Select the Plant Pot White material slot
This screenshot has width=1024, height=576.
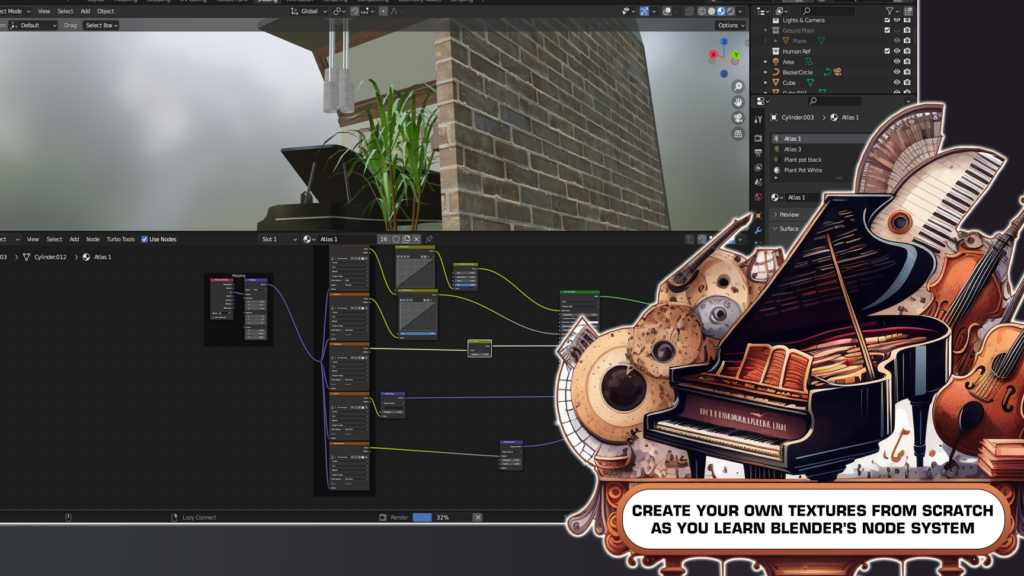(x=803, y=170)
